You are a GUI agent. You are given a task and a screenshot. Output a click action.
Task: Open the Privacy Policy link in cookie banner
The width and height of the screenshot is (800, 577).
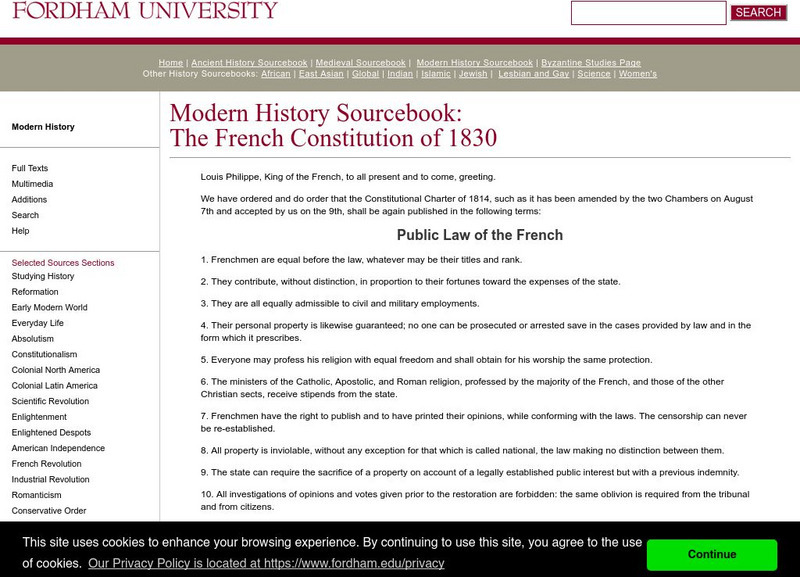tap(266, 563)
